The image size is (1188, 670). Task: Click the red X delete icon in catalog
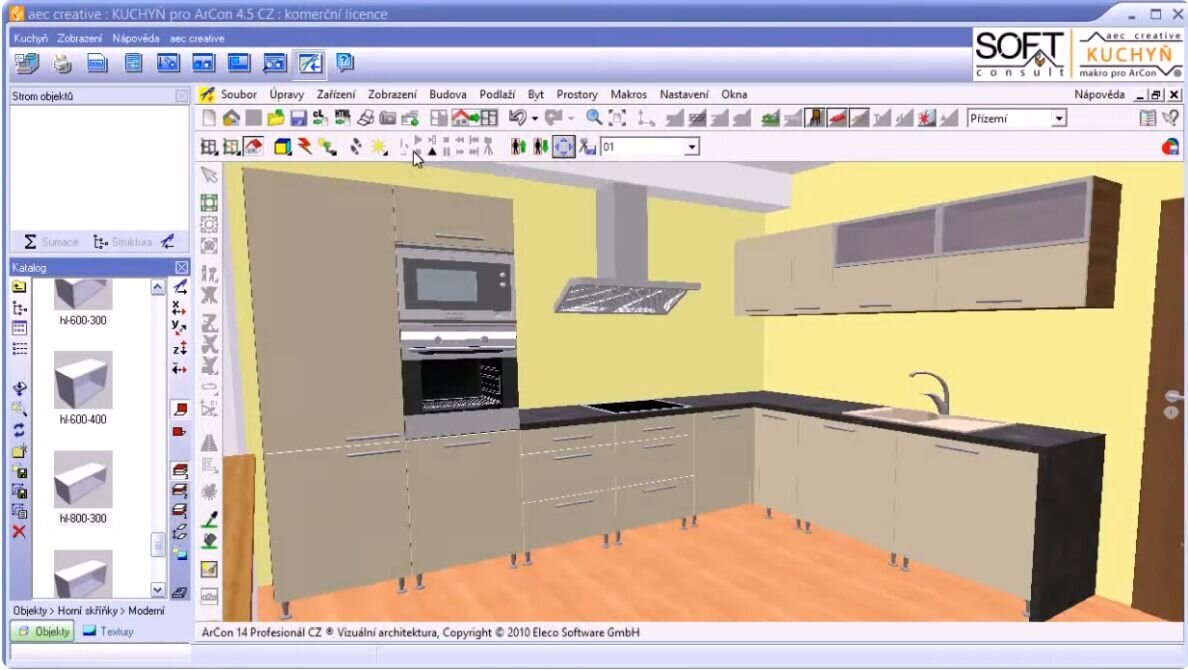(19, 531)
